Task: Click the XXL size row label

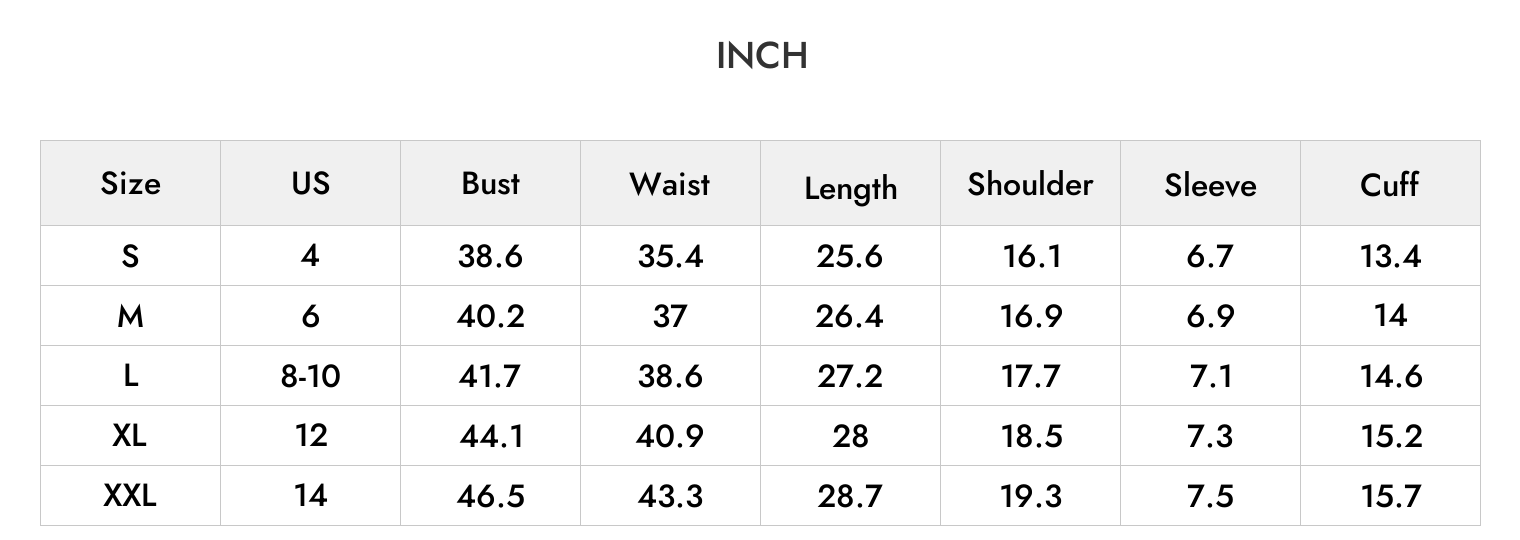Action: tap(130, 495)
